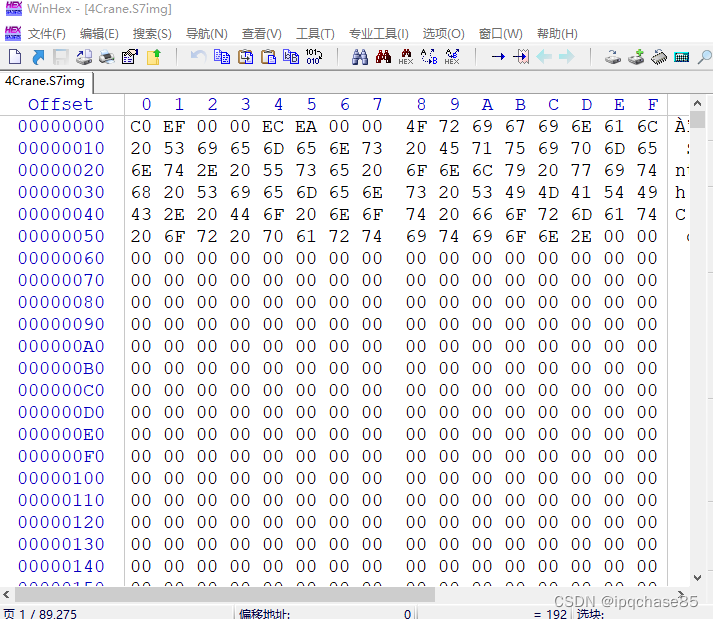Click hex byte 2E in row 00000040
713x619 pixels.
(174, 214)
